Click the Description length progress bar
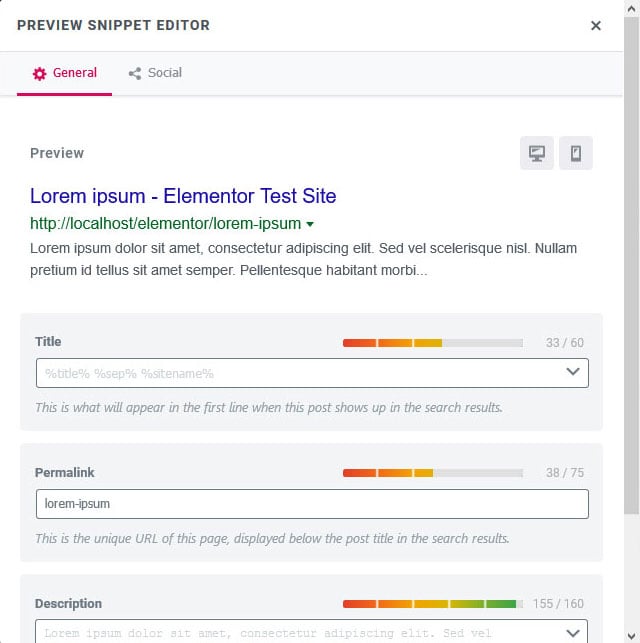This screenshot has width=640, height=643. click(432, 604)
